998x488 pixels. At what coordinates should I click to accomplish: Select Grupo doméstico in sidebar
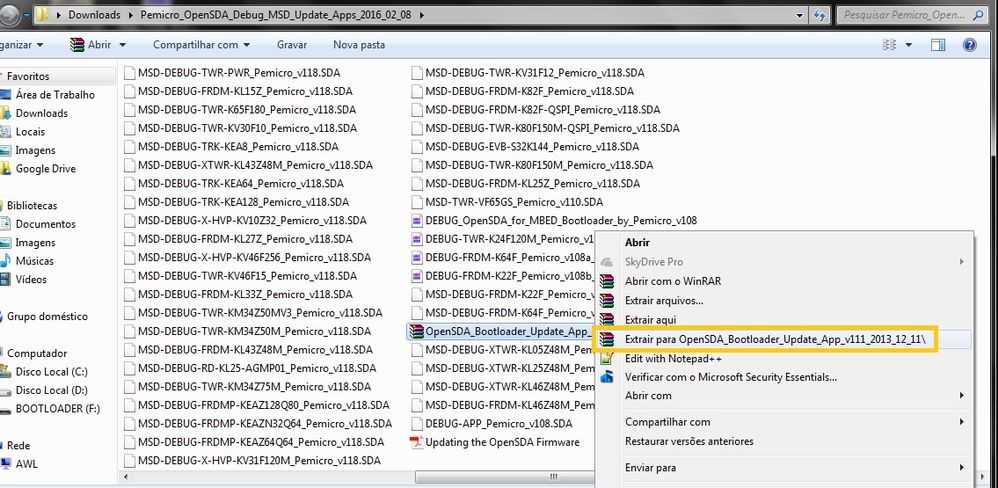pyautogui.click(x=47, y=316)
